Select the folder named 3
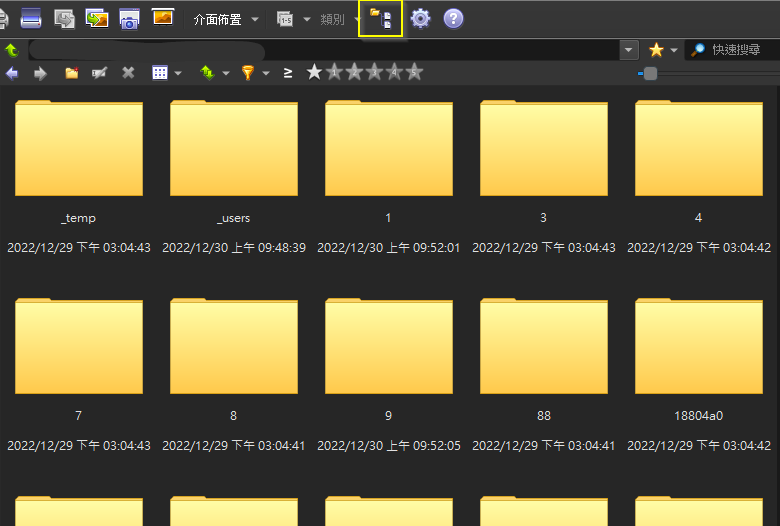 tap(544, 148)
